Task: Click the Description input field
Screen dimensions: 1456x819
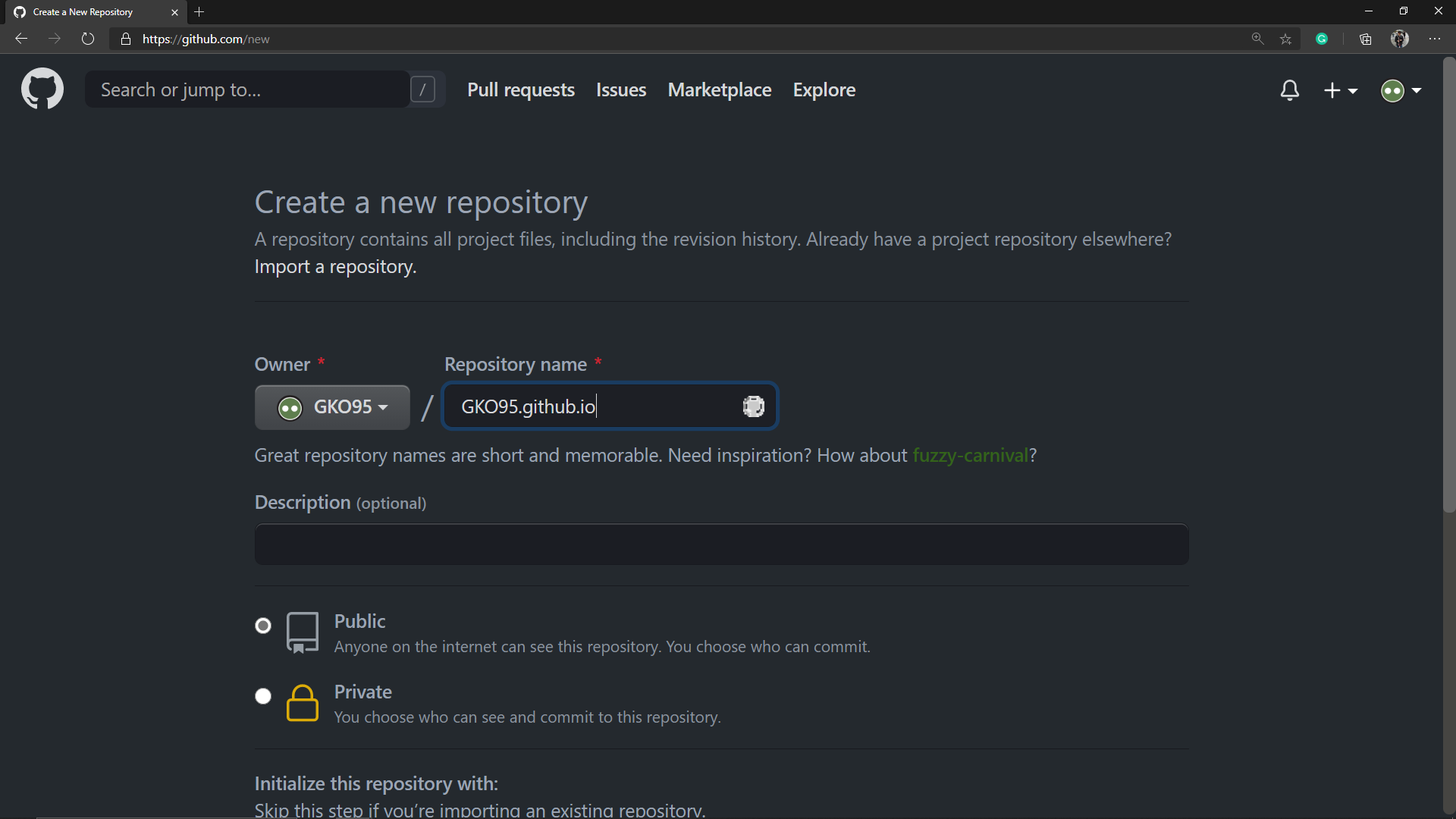Action: [721, 544]
